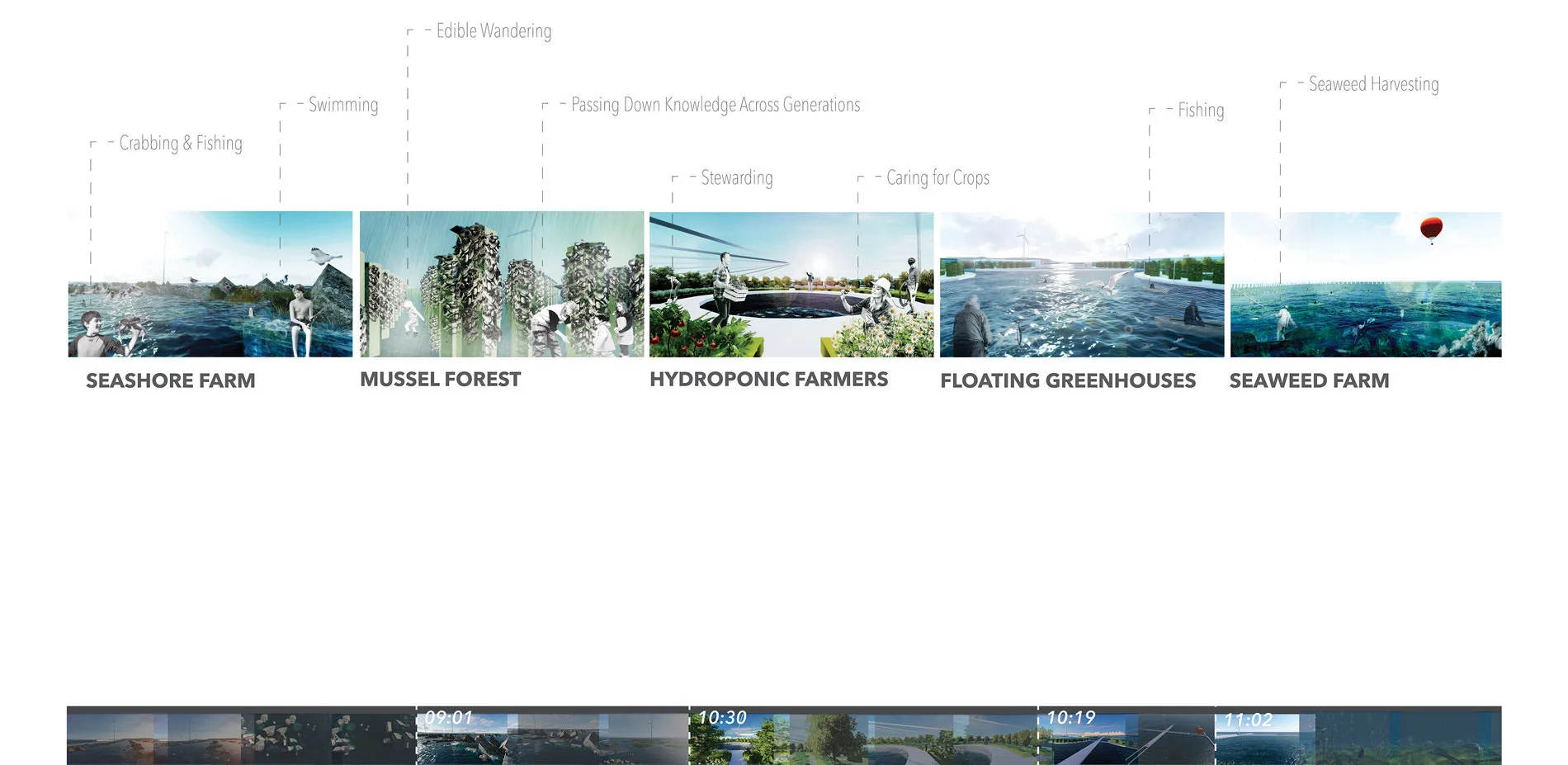Open the Floating Greenhouses scene image
The image size is (1568, 765).
point(1082,284)
